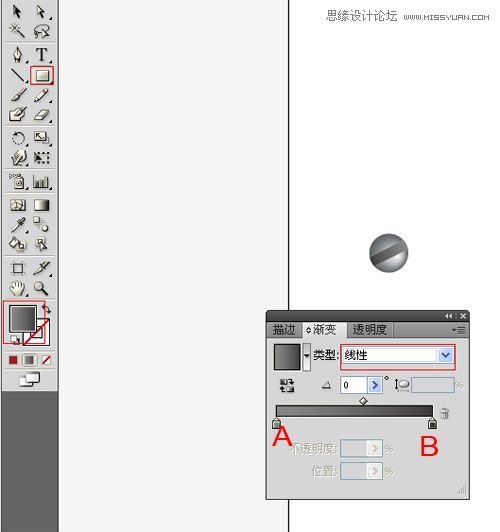The width and height of the screenshot is (500, 532).
Task: Select the Magic Wand tool
Action: [17, 31]
